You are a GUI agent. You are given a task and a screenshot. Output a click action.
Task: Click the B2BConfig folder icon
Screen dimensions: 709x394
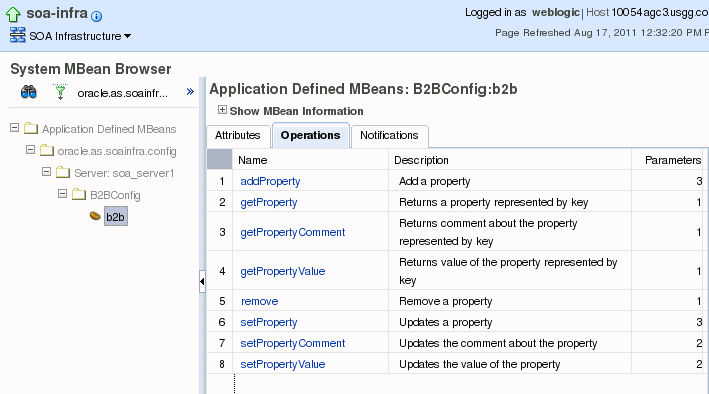[79, 194]
